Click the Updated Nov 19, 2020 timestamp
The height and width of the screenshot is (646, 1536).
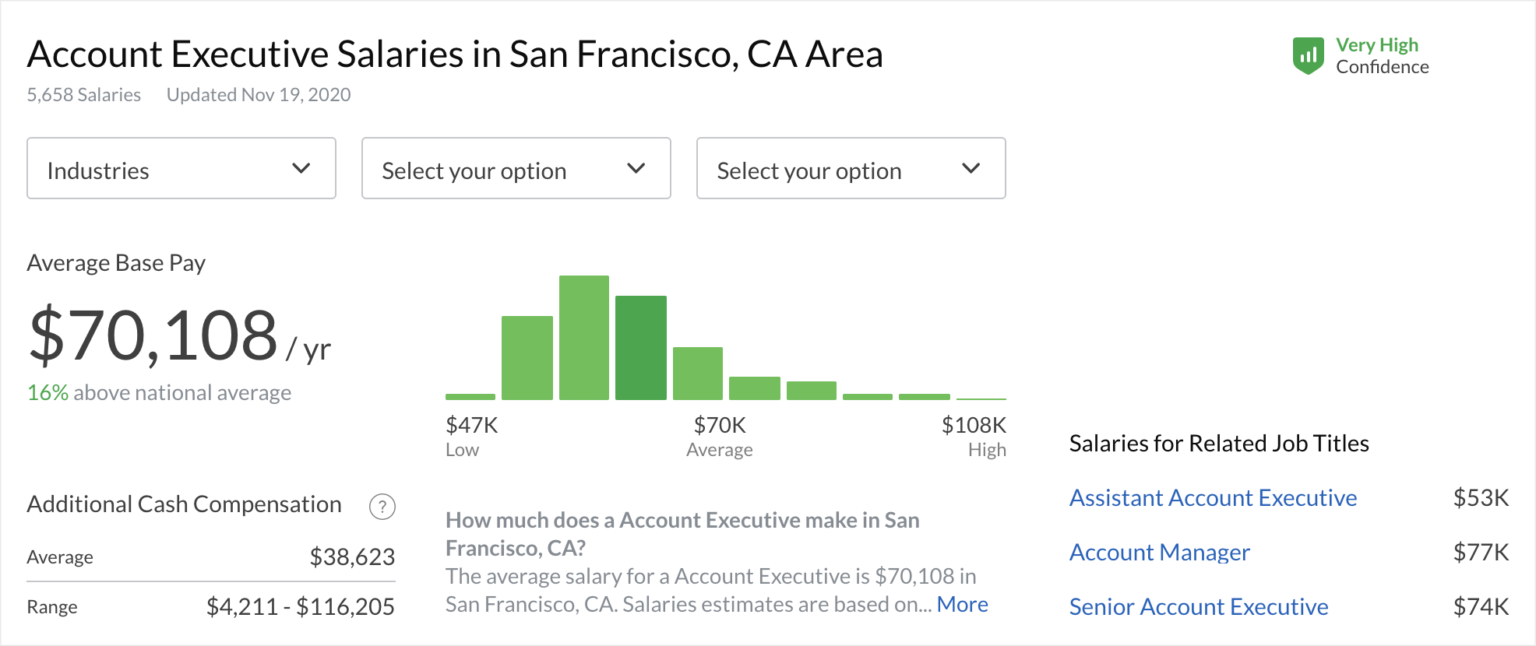(x=257, y=94)
